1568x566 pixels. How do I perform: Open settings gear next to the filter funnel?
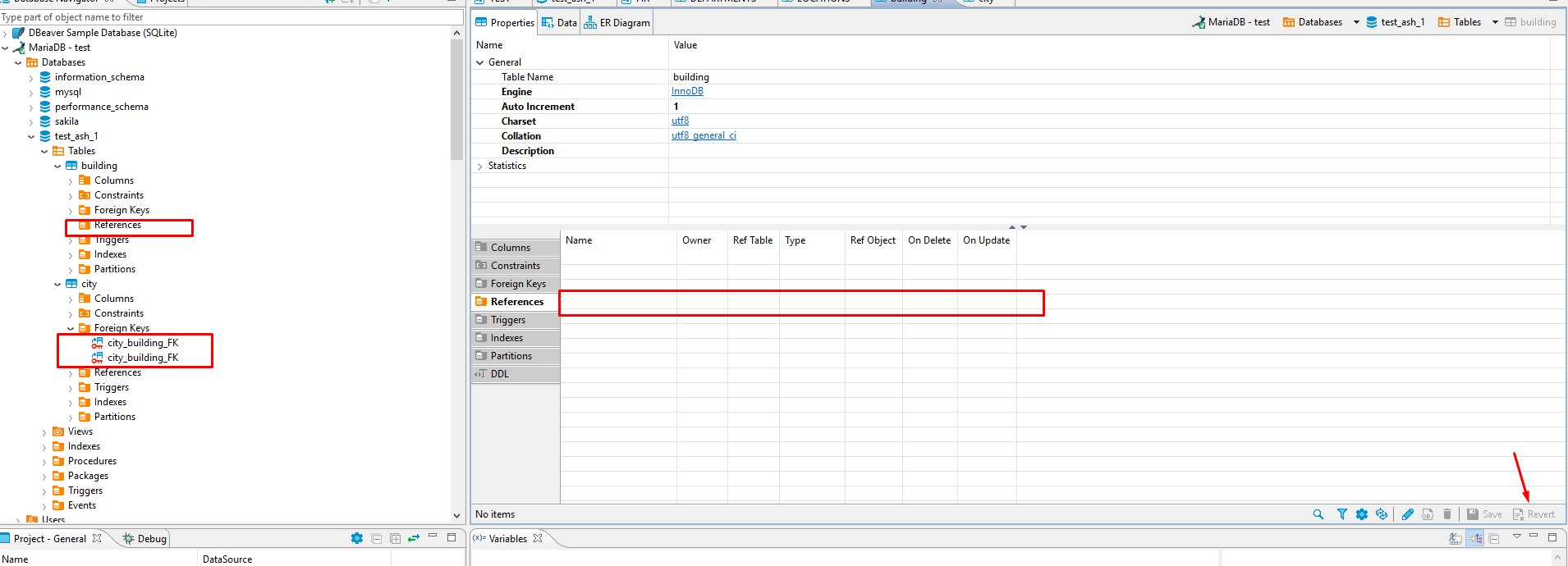click(x=1362, y=514)
